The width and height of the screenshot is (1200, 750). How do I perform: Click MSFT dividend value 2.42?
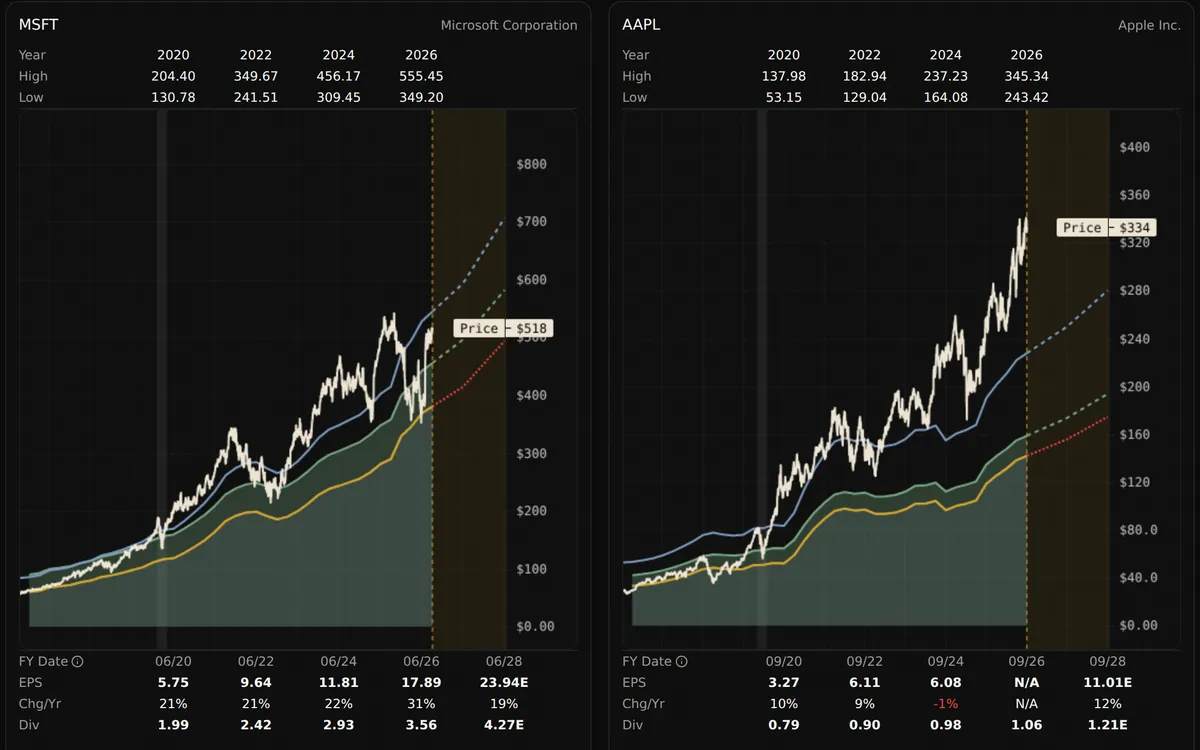[x=256, y=726]
